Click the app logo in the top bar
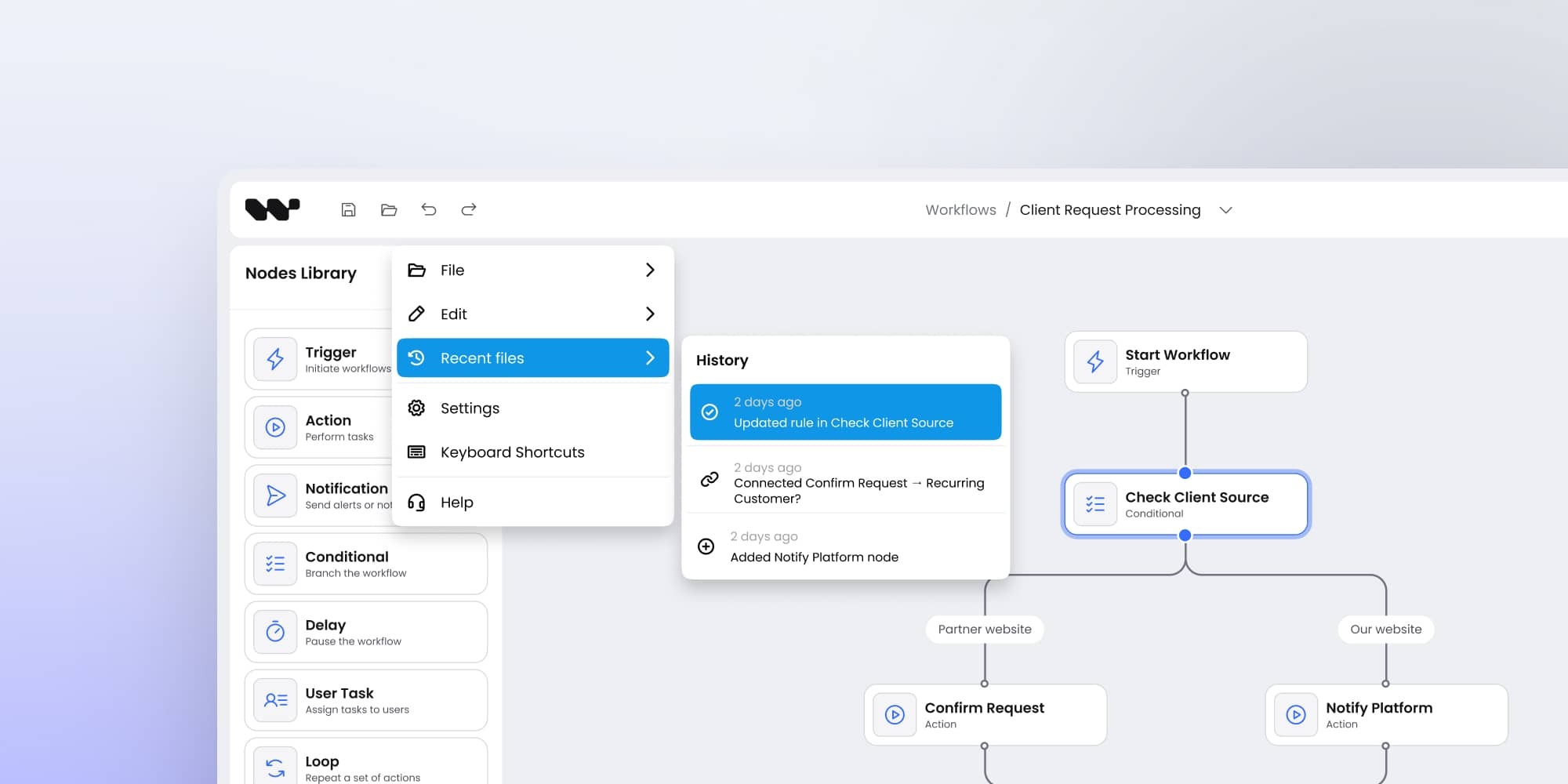The height and width of the screenshot is (784, 1568). click(x=272, y=209)
